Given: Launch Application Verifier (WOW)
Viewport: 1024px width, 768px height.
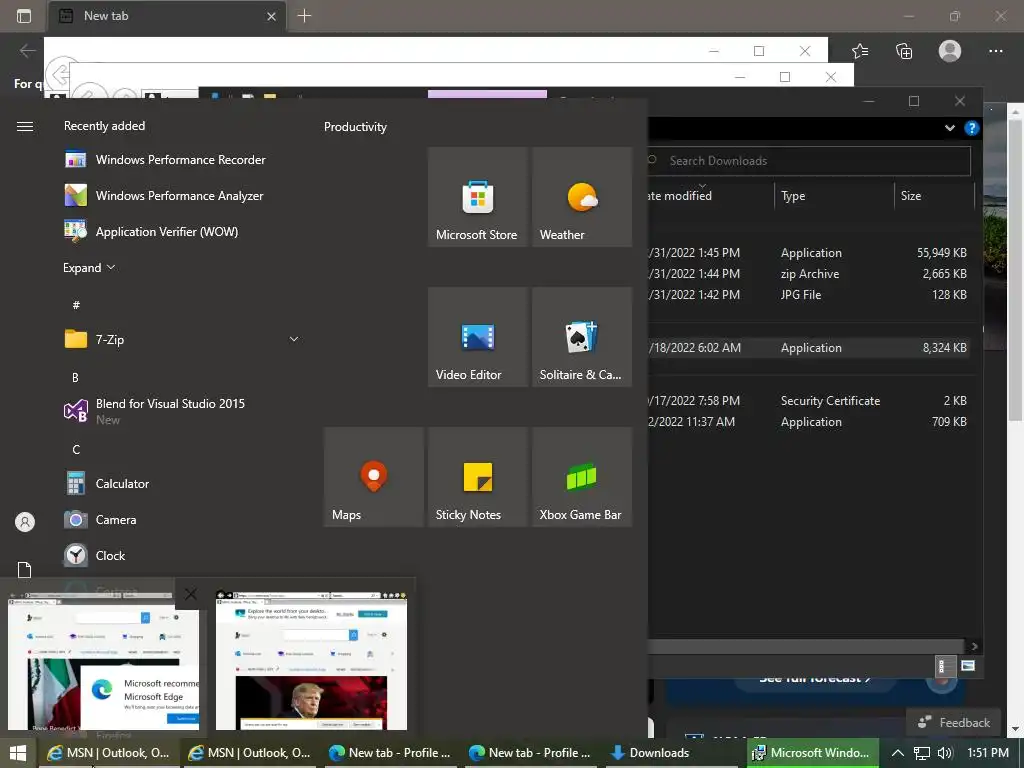Looking at the screenshot, I should (x=180, y=231).
